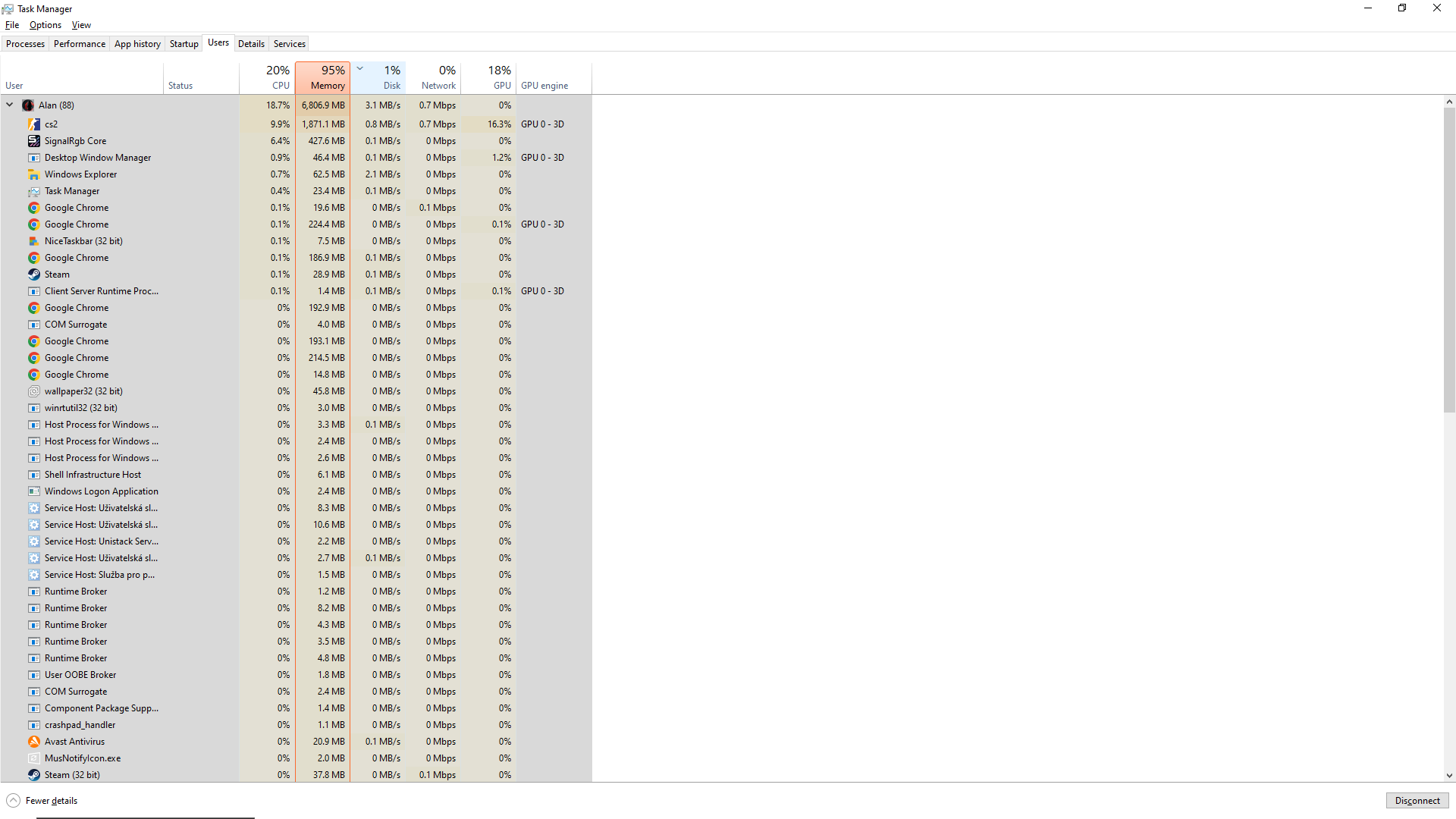The image size is (1456, 819).
Task: Click the scrollbar down arrow
Action: coord(1449,776)
